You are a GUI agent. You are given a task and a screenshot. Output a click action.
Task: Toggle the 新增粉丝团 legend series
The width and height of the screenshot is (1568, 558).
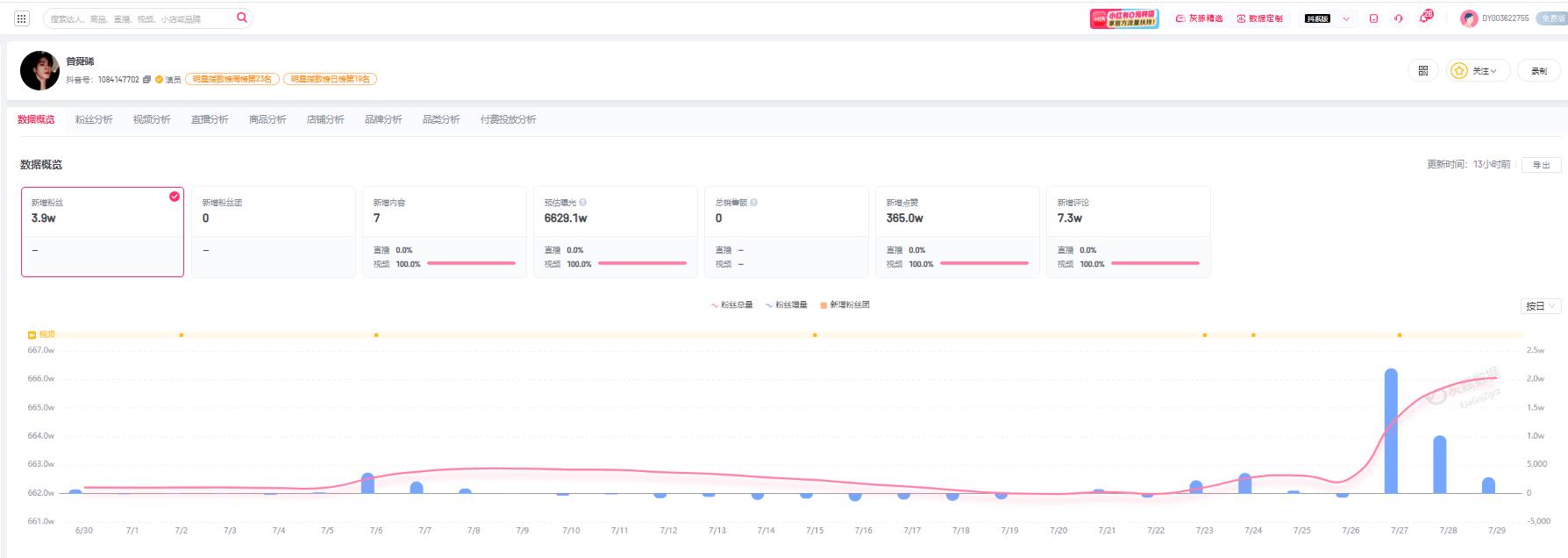pyautogui.click(x=845, y=305)
